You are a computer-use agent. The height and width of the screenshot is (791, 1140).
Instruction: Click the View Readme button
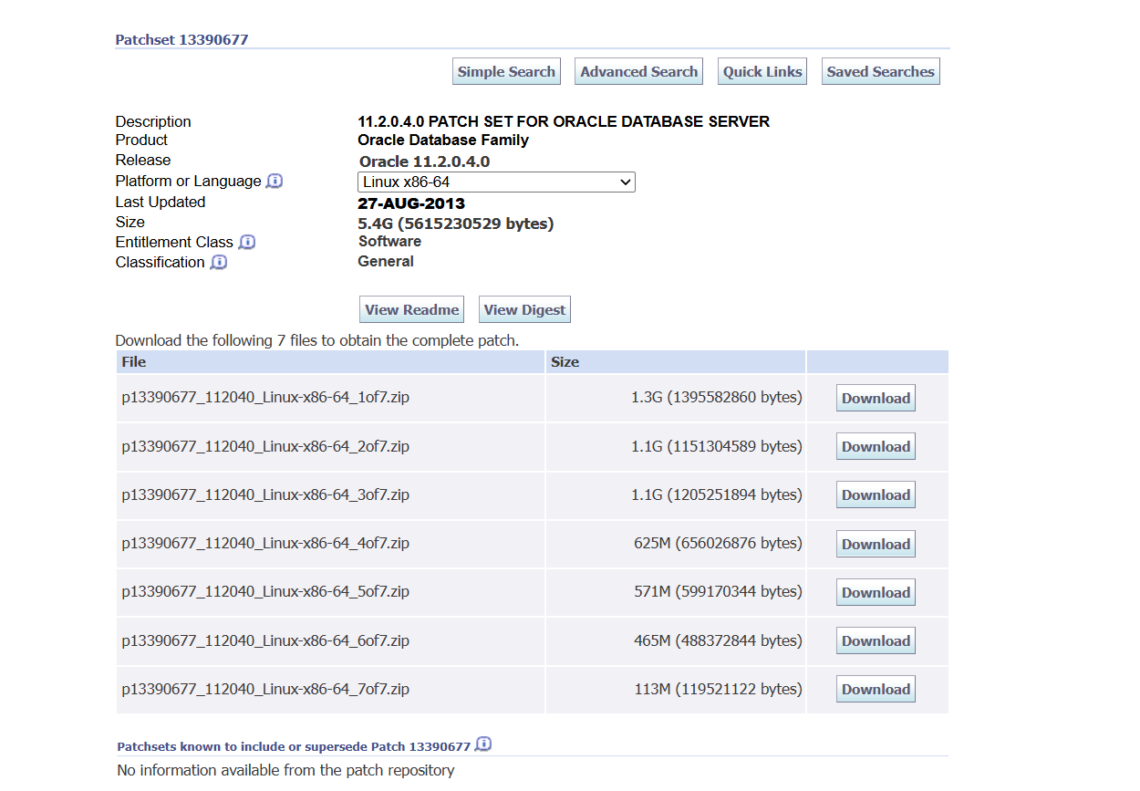tap(412, 310)
